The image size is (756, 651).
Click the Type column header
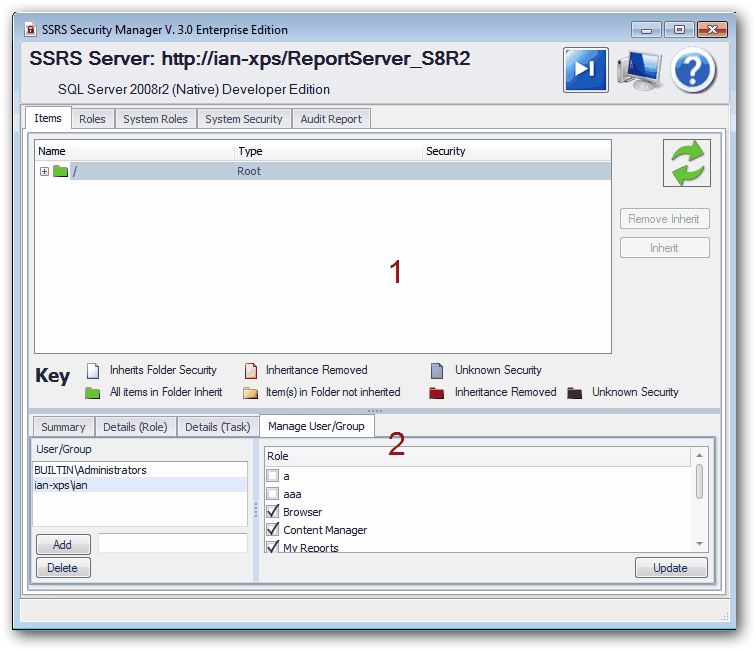click(328, 151)
